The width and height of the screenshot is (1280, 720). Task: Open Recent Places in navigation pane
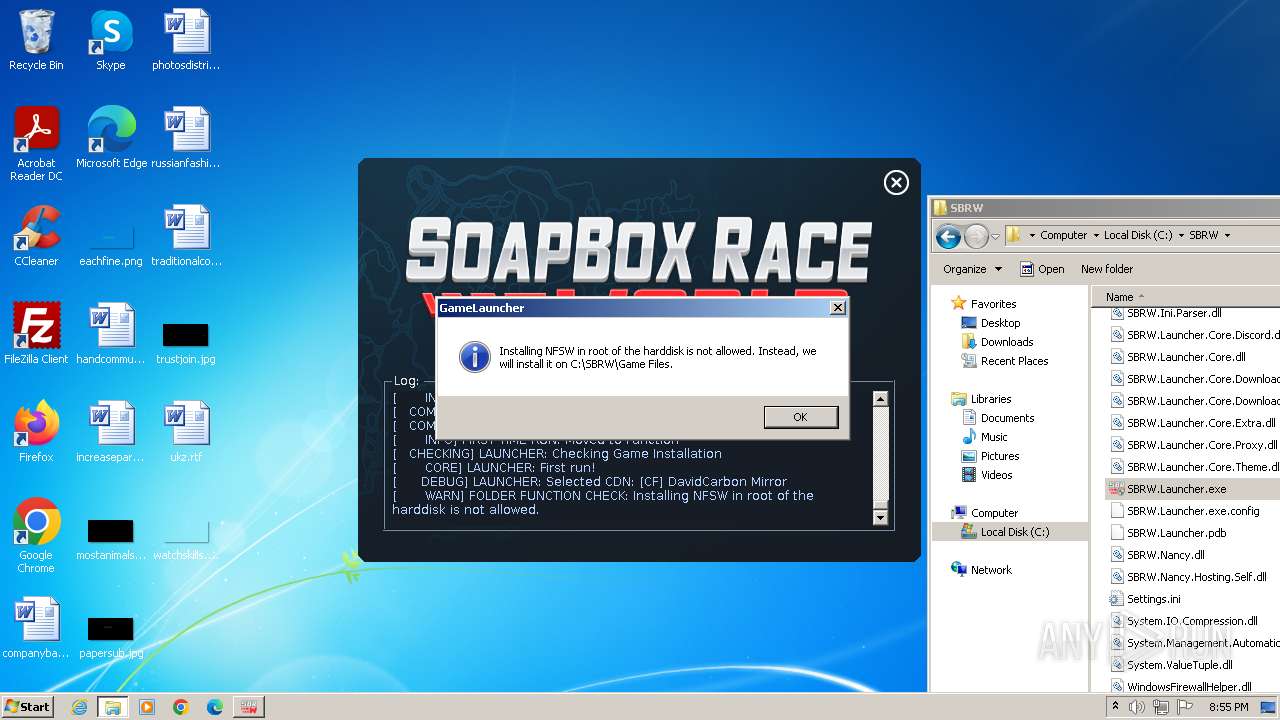[1014, 361]
